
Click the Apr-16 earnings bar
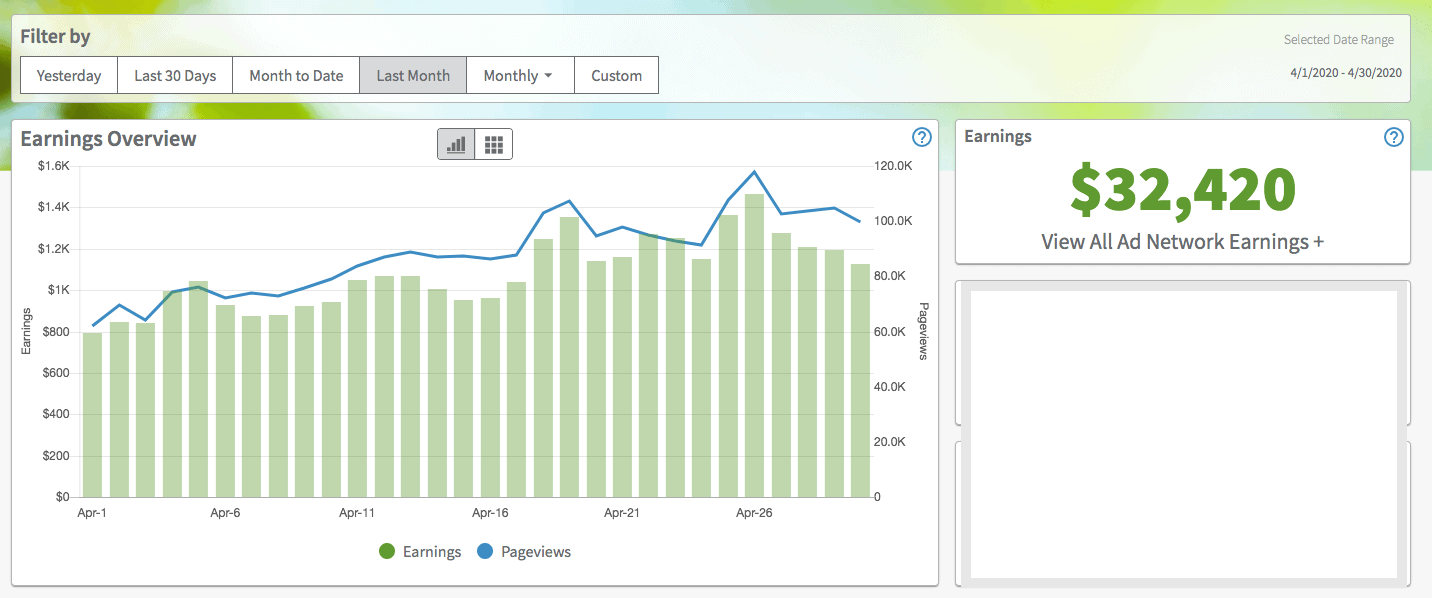(490, 400)
